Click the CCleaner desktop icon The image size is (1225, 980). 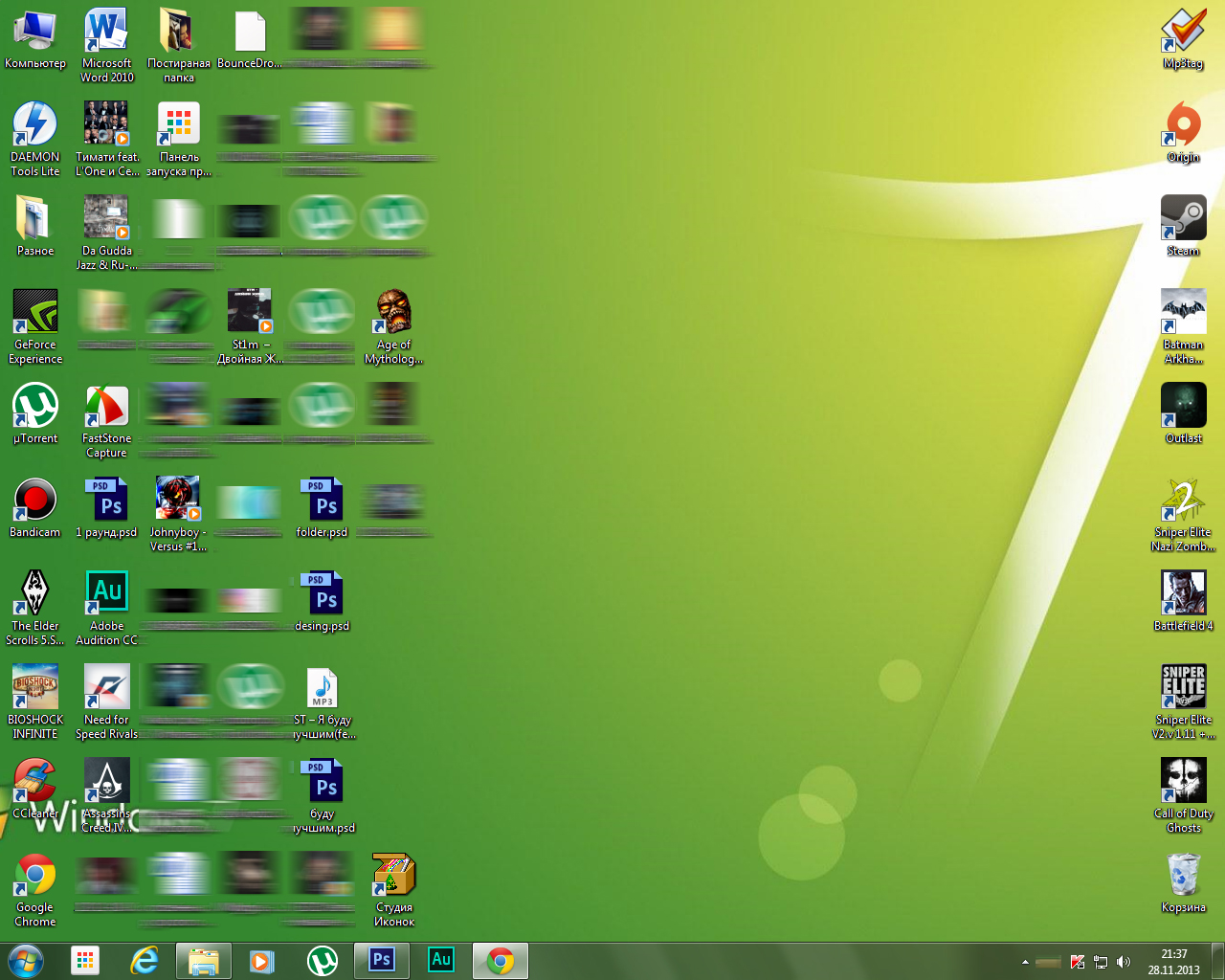tap(35, 781)
